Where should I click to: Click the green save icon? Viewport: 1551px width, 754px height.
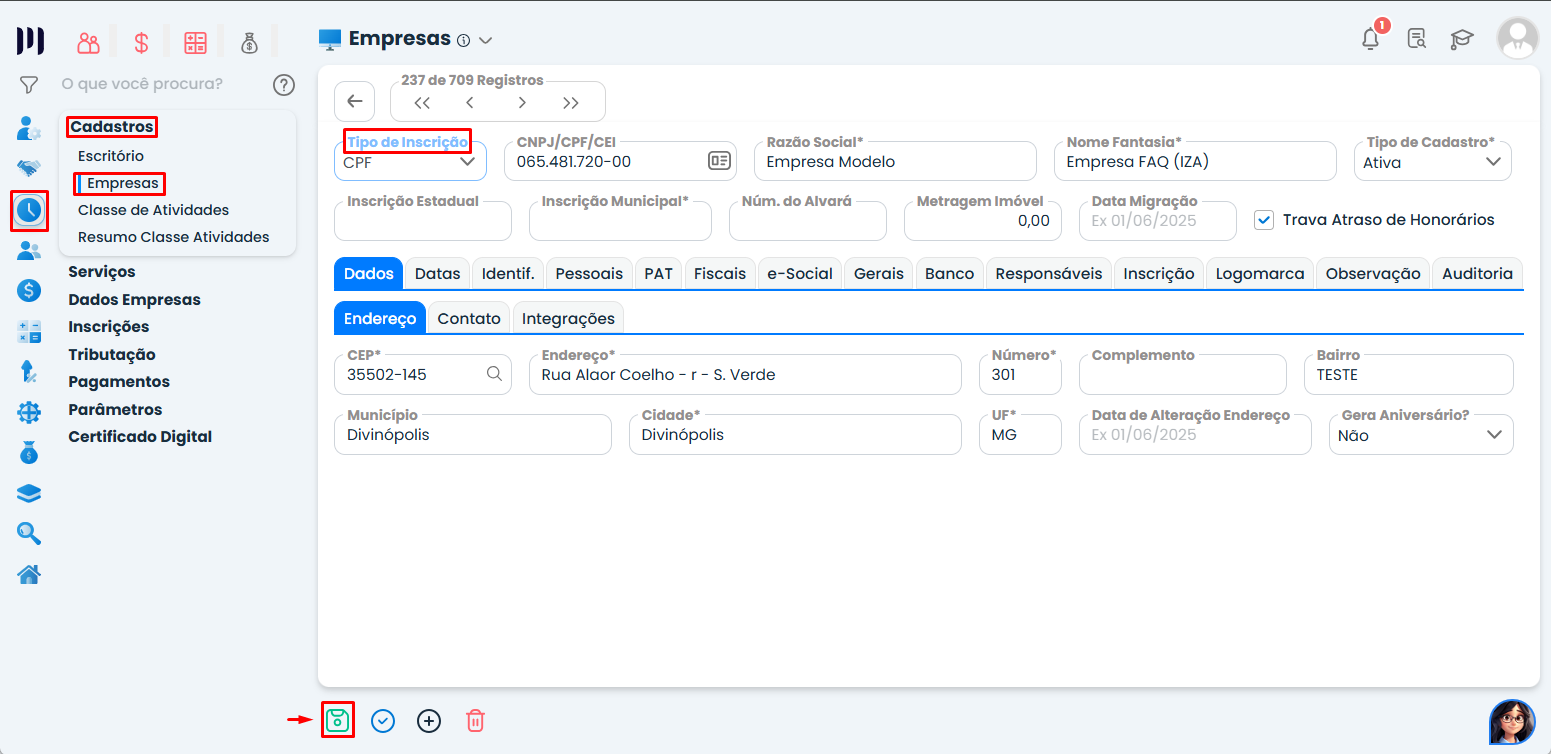point(338,720)
